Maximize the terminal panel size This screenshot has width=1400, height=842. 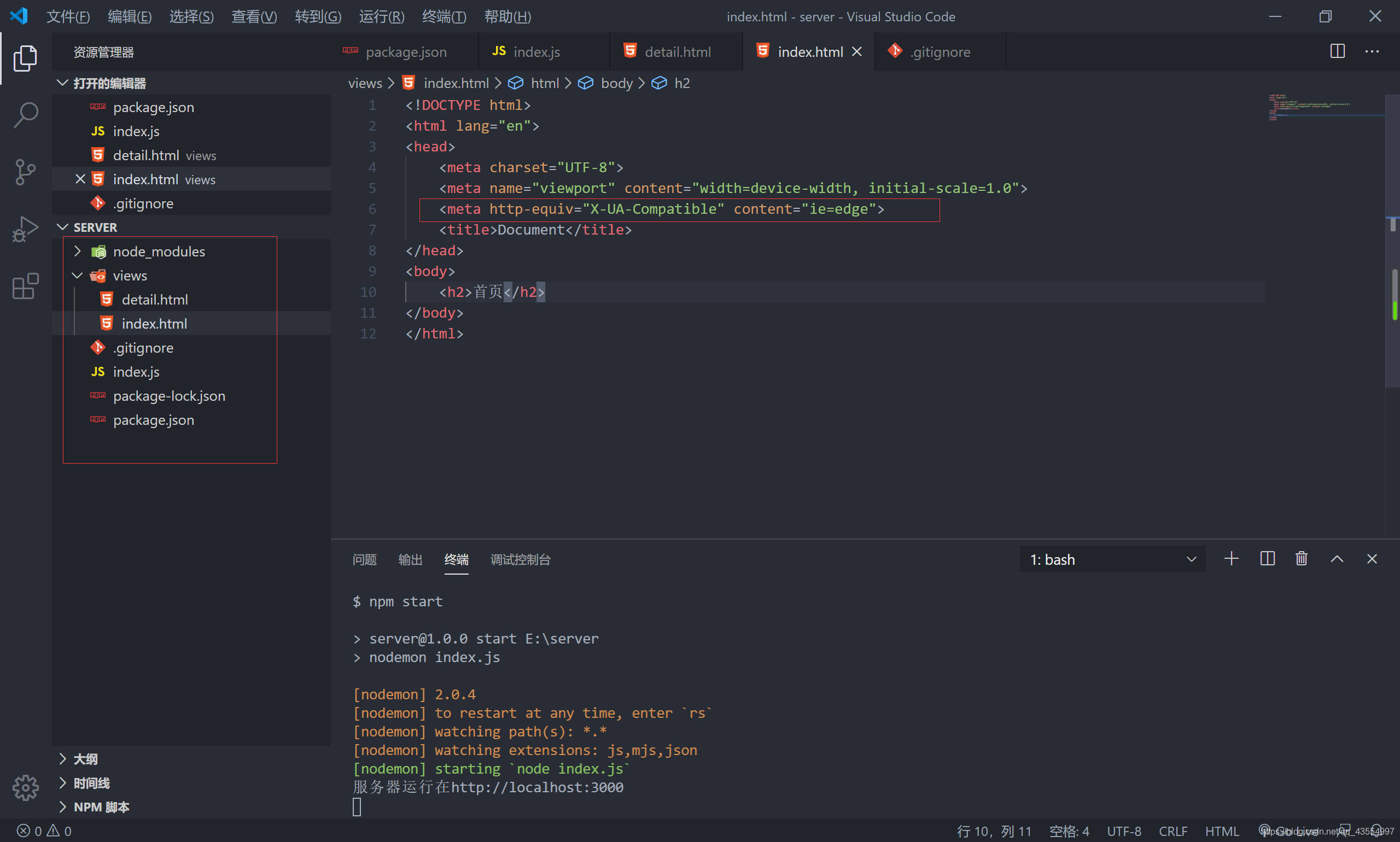(x=1337, y=559)
